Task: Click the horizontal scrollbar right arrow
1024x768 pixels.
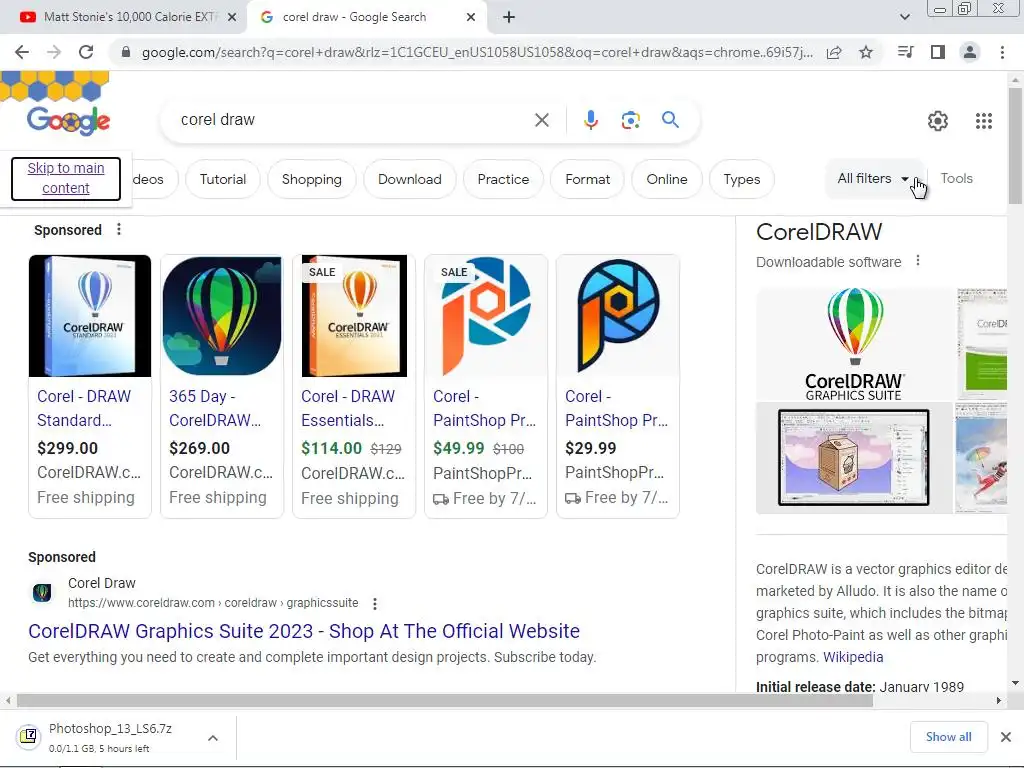Action: [999, 701]
